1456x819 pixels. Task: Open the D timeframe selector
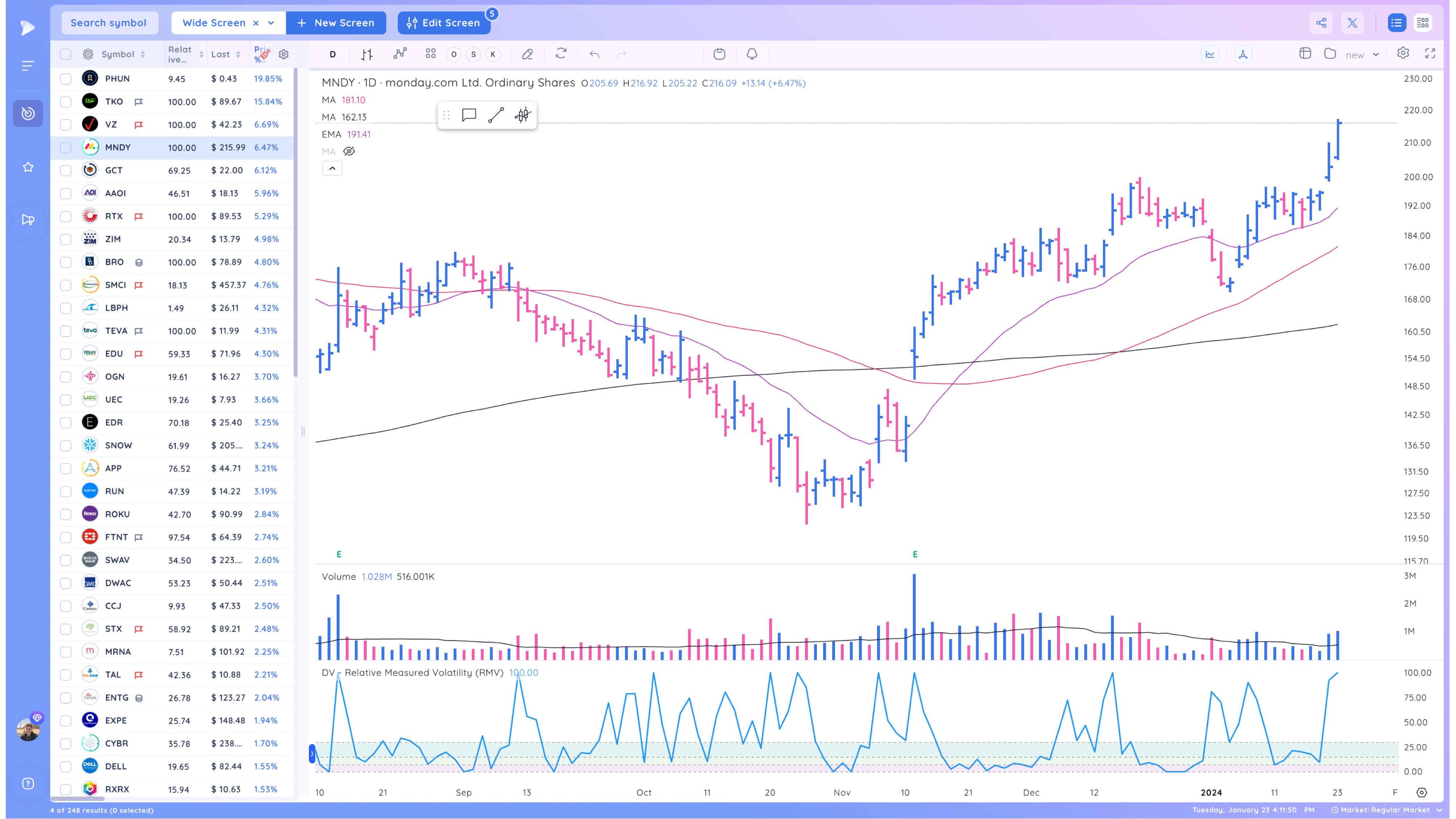point(333,54)
